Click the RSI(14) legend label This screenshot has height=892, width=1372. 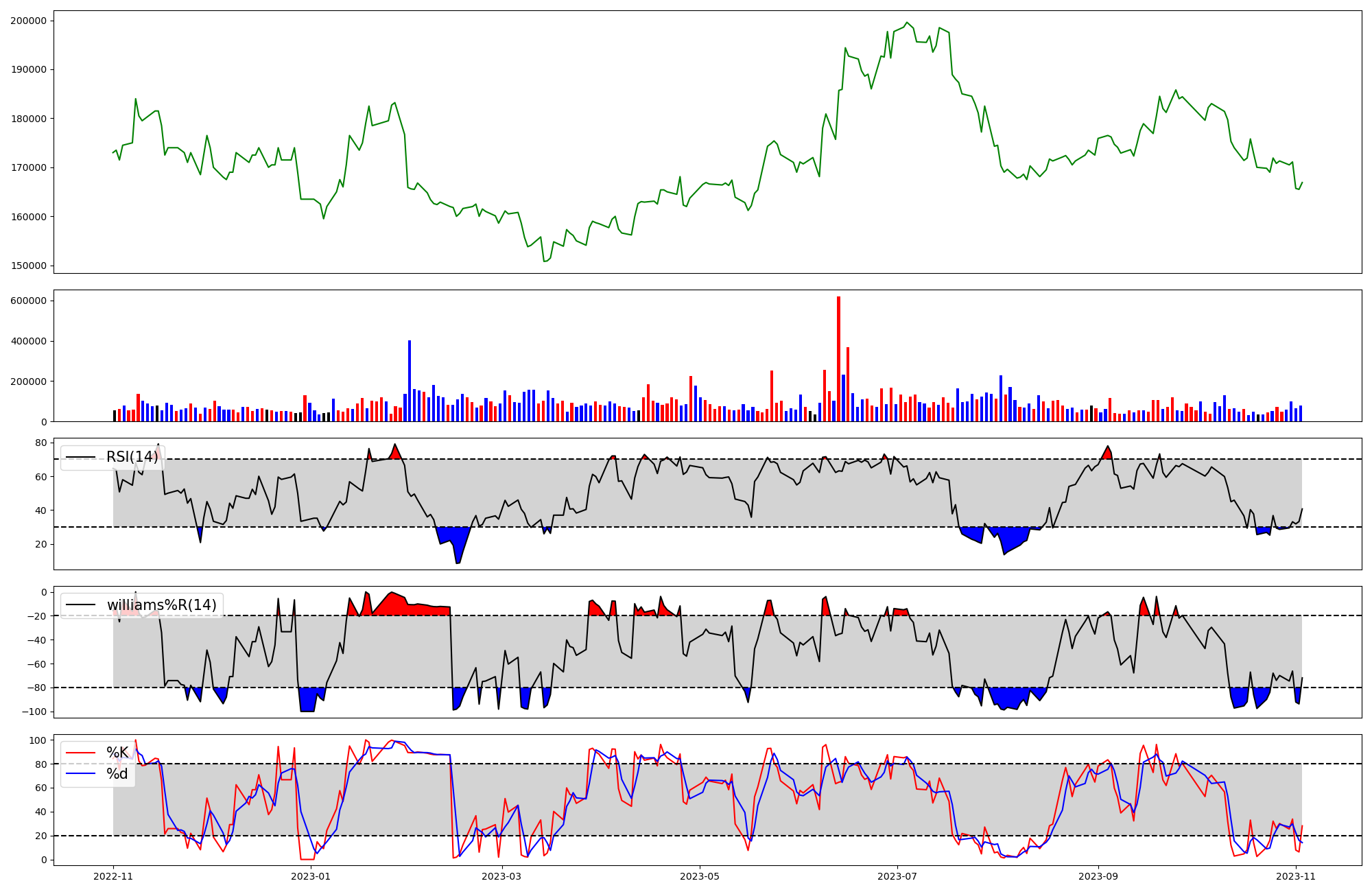point(132,458)
